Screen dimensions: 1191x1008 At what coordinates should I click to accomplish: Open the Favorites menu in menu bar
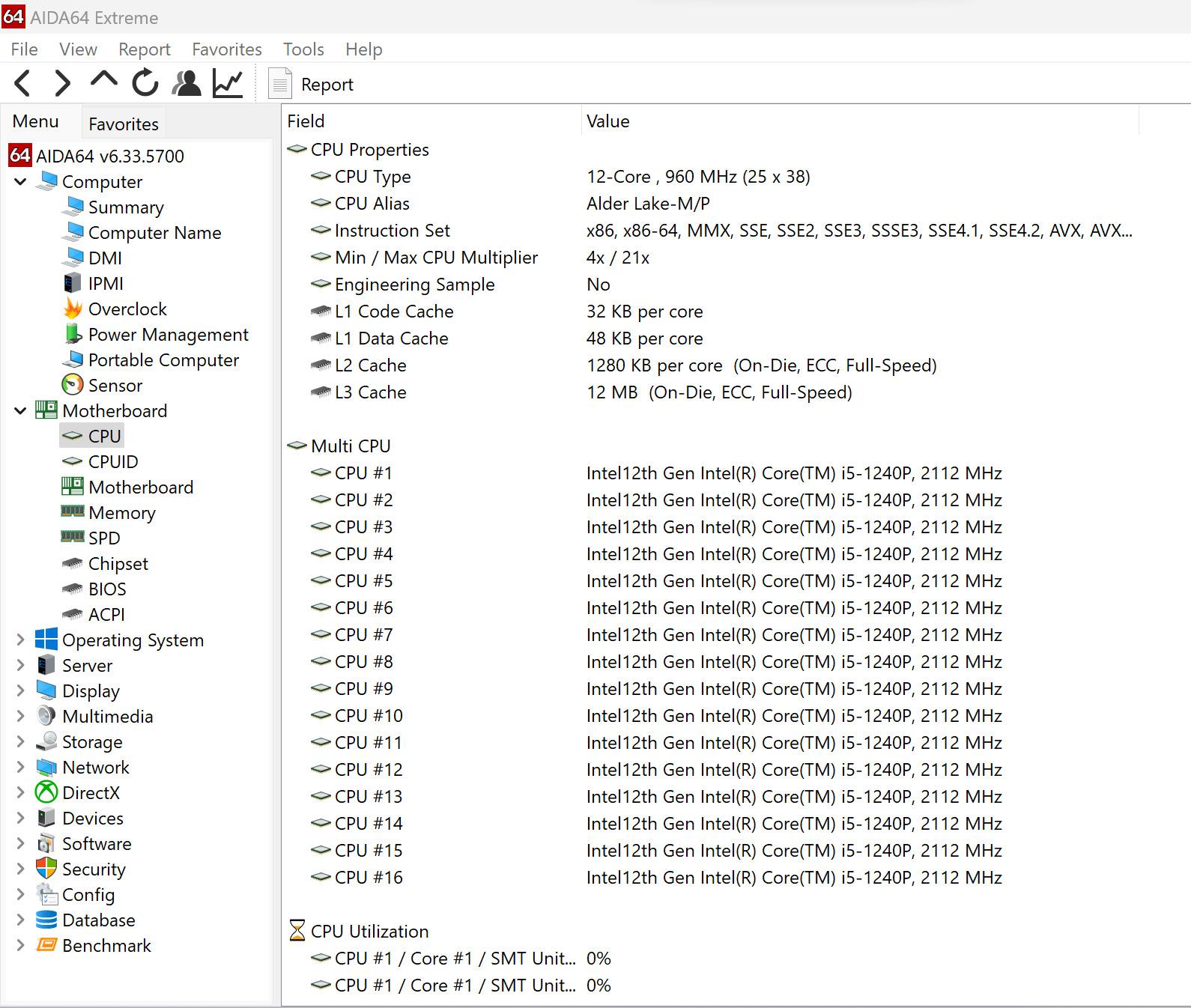(227, 49)
